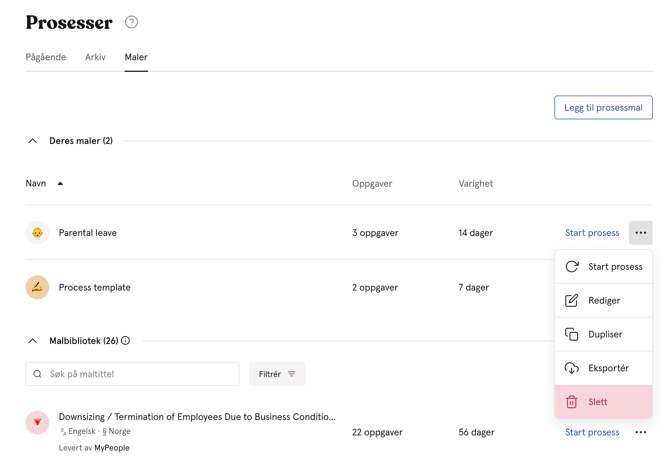Click the 2 oppgaver cell
The height and width of the screenshot is (463, 670).
[375, 287]
